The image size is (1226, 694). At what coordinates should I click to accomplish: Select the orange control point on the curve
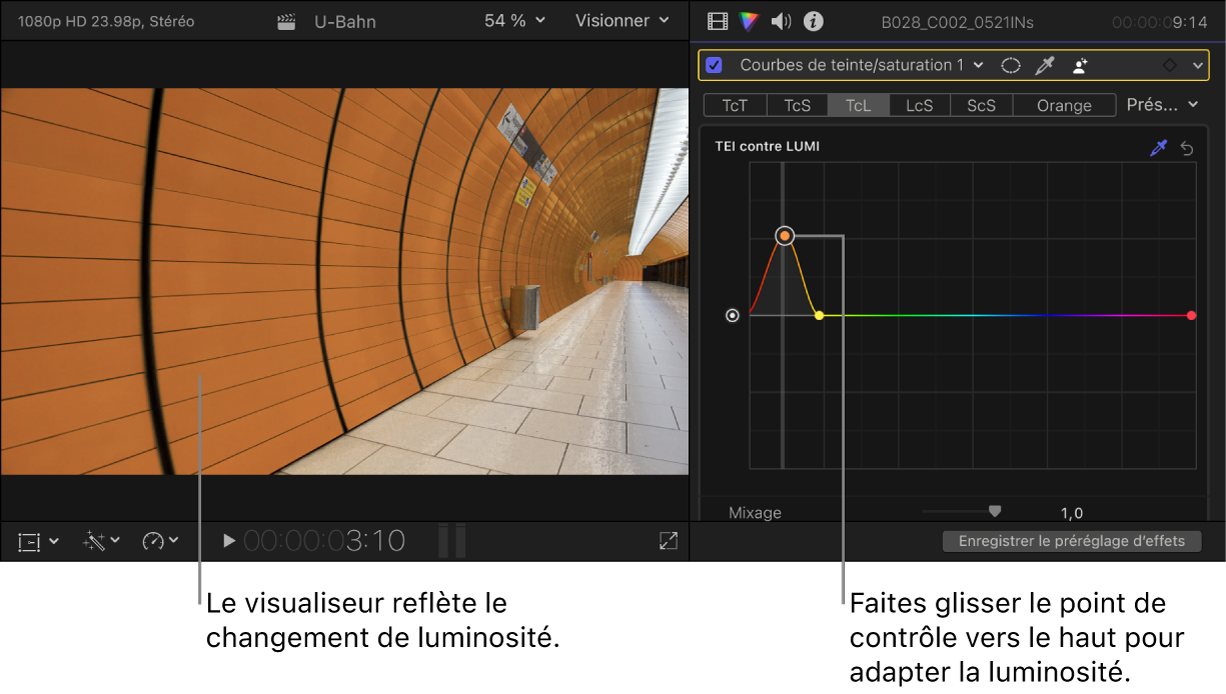(785, 236)
